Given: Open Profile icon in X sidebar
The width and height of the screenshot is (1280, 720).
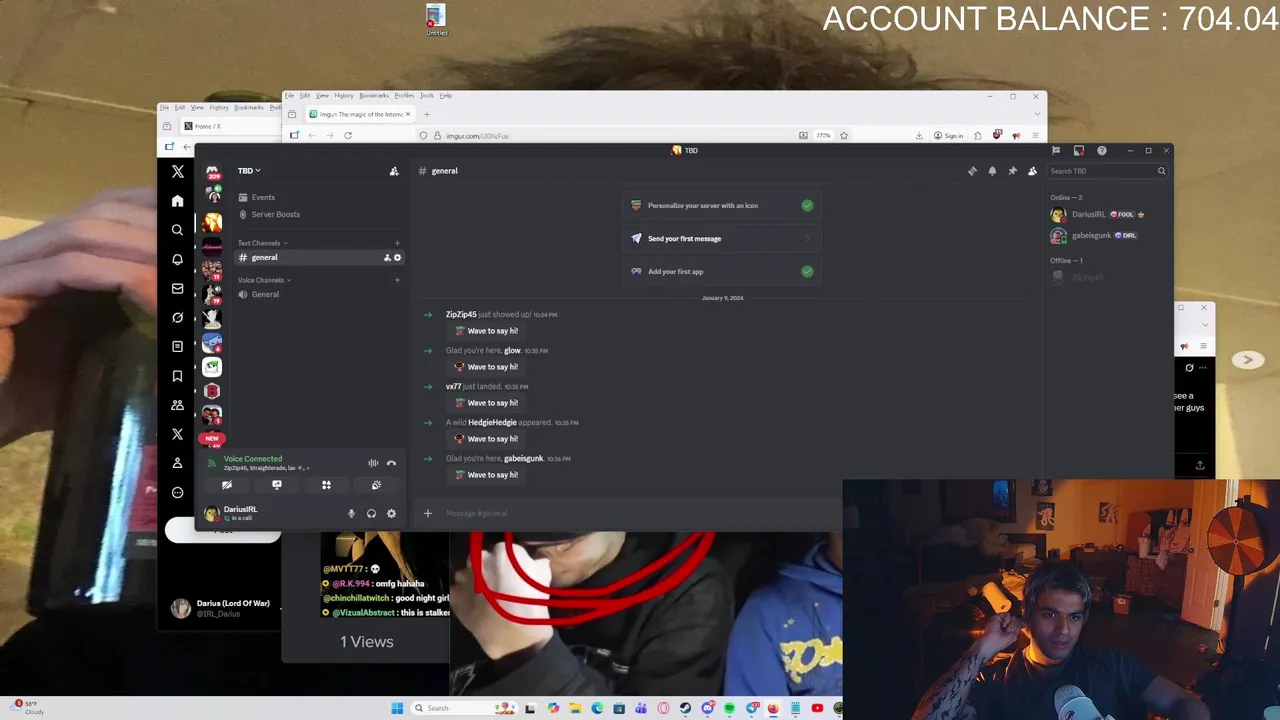Looking at the screenshot, I should pos(177,463).
